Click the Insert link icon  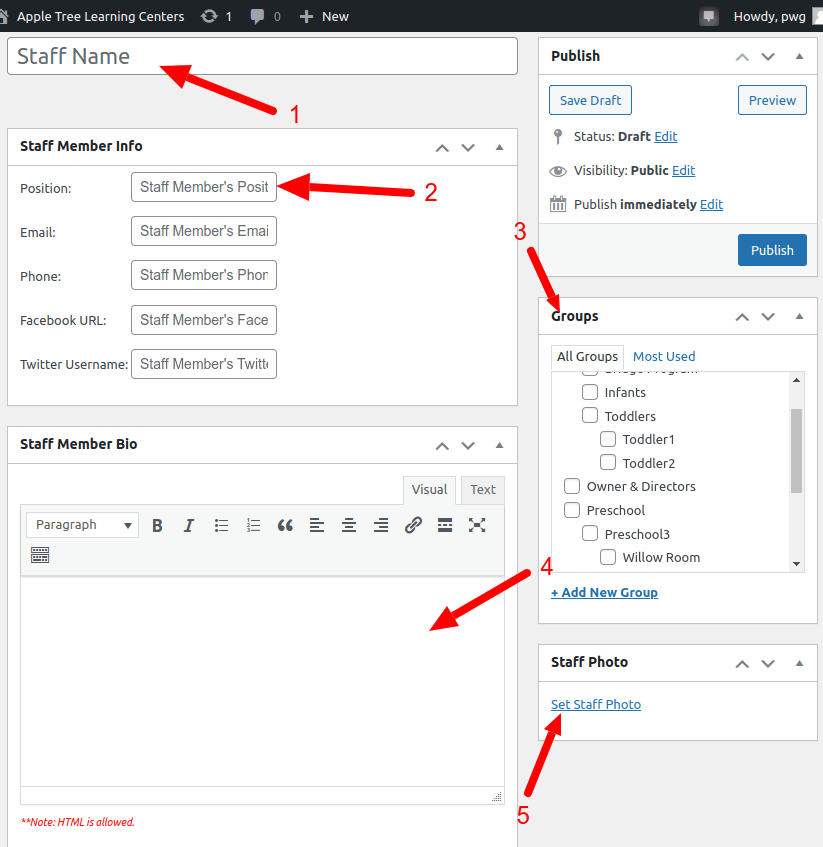pyautogui.click(x=413, y=525)
